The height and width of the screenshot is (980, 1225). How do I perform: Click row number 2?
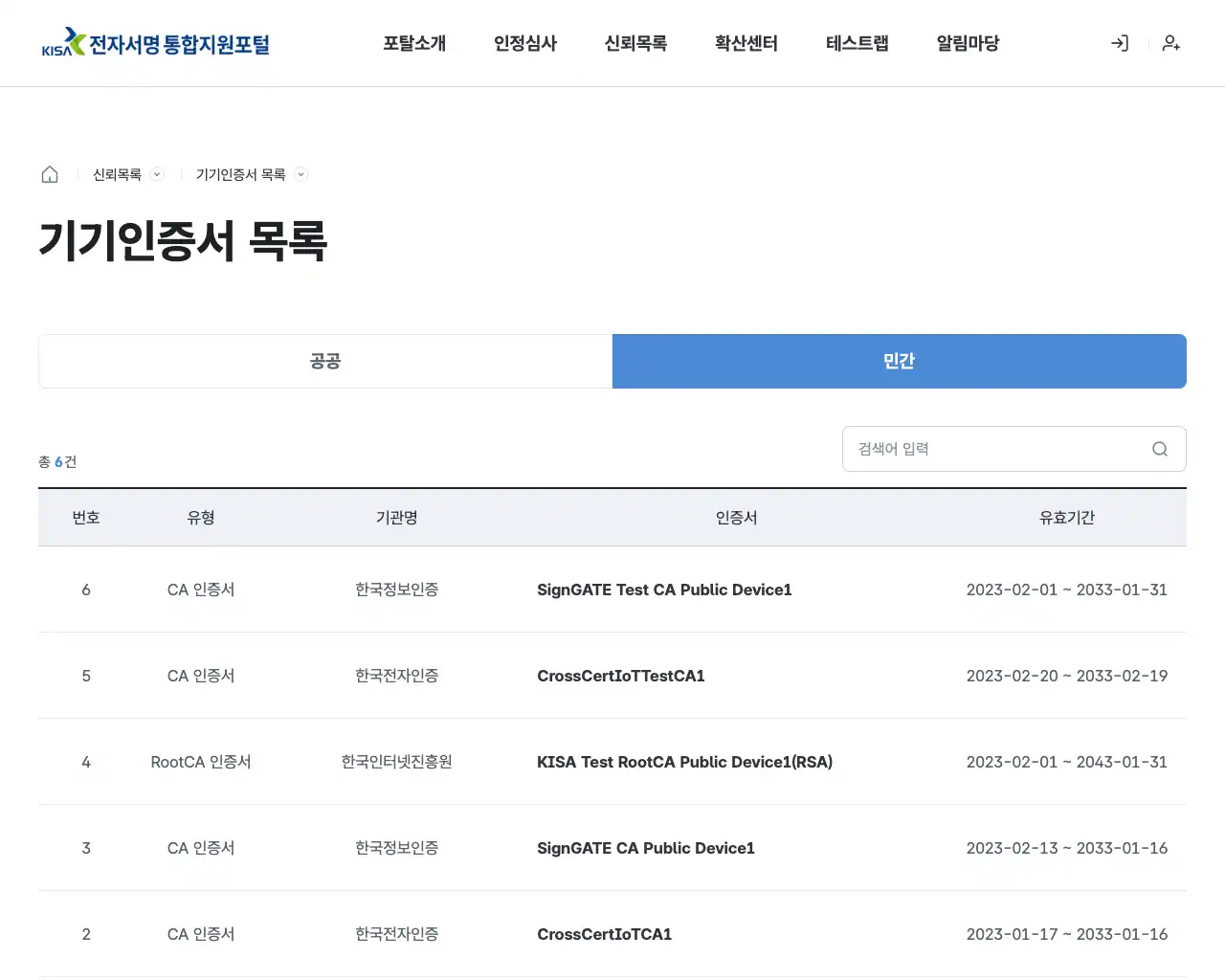coord(86,934)
